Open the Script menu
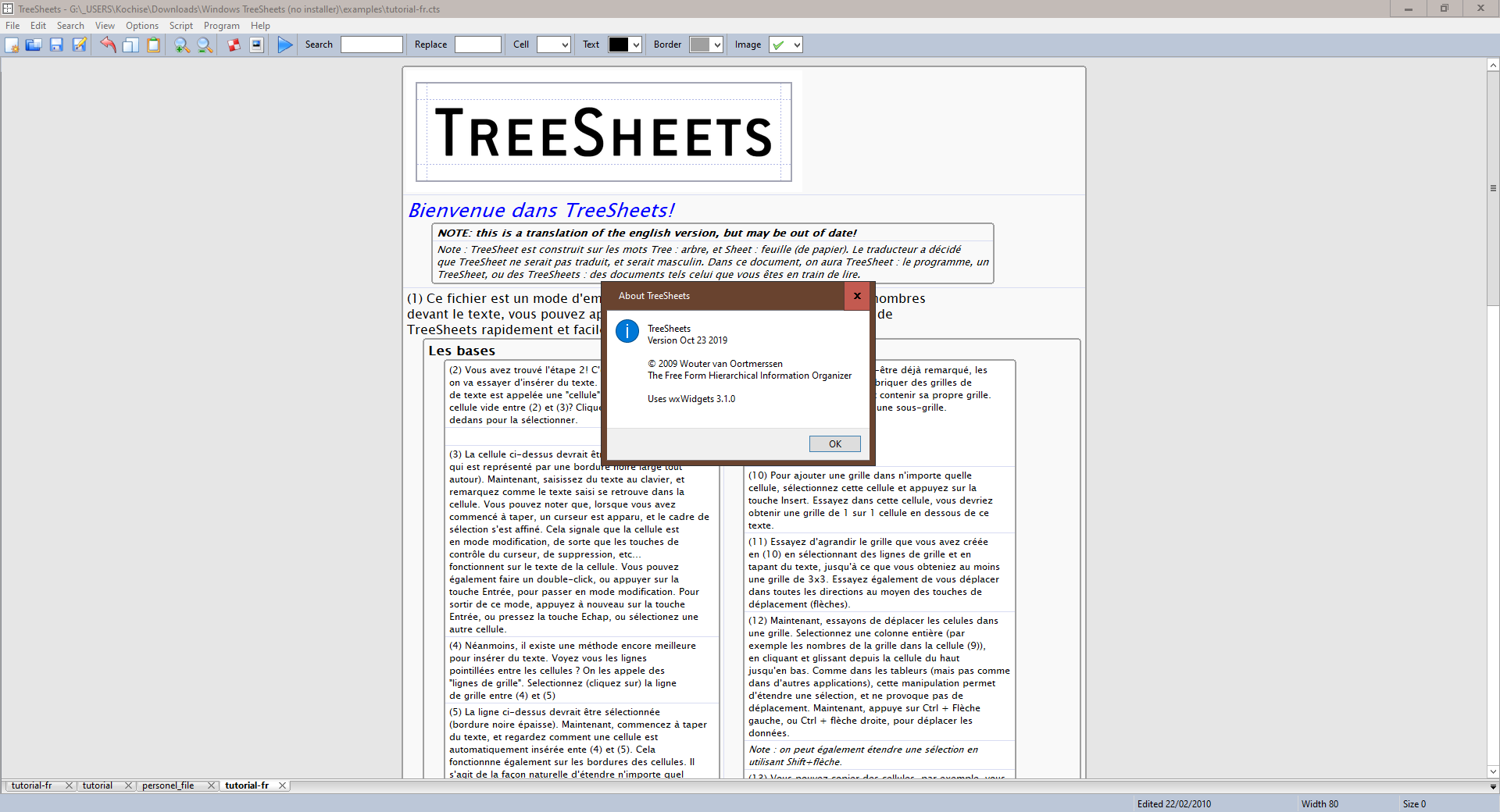 pos(181,26)
